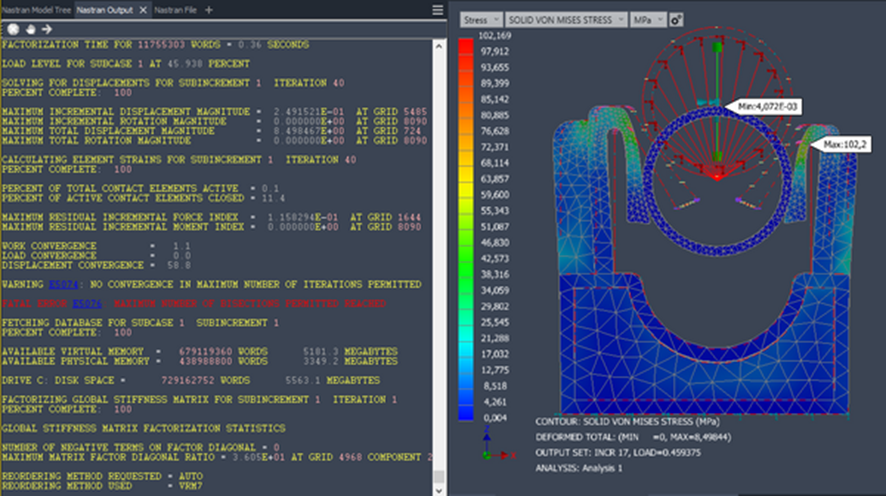Click the right arrow icon in output toolbar
886x496 pixels.
point(46,29)
